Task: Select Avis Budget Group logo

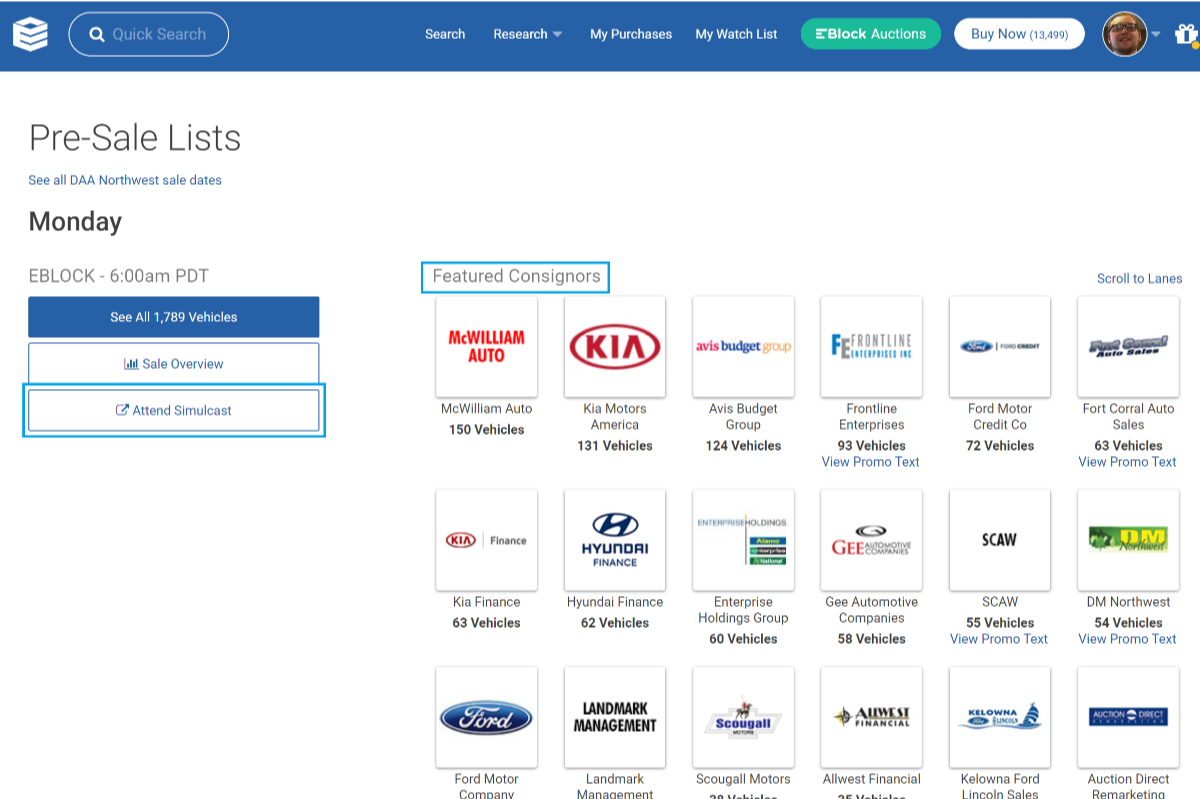Action: (x=743, y=346)
